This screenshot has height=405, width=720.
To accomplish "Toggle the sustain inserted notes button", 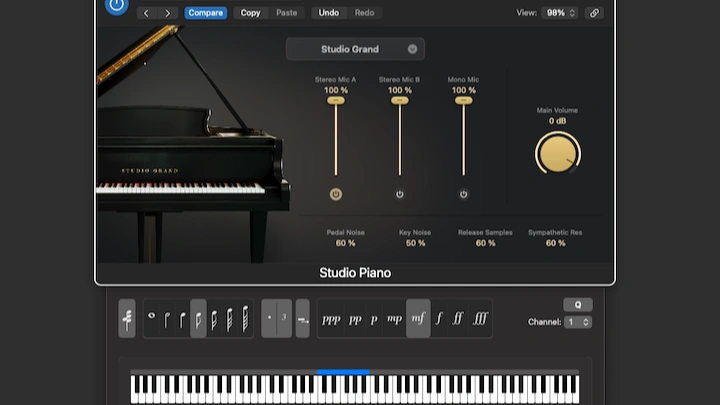I will (303, 319).
